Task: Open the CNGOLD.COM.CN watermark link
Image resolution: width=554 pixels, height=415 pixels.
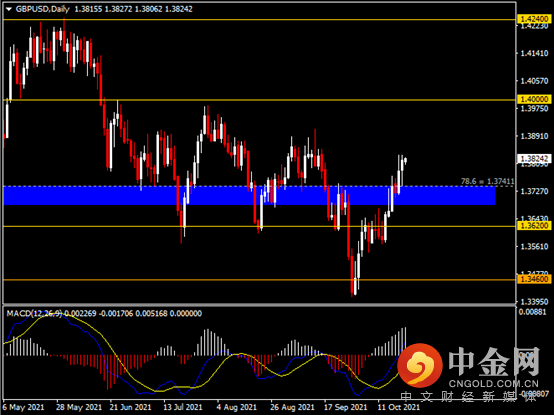Action: (x=494, y=384)
